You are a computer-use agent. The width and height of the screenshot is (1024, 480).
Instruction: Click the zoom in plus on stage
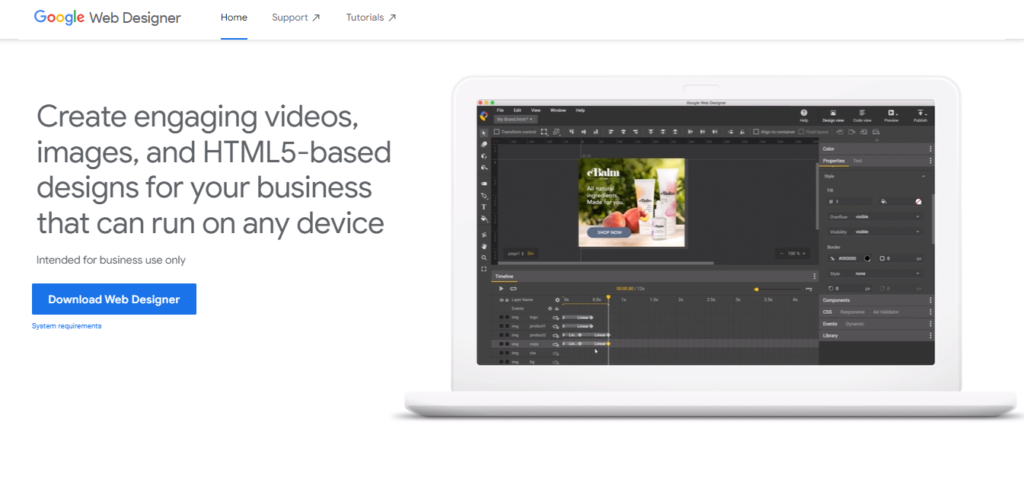pos(804,253)
